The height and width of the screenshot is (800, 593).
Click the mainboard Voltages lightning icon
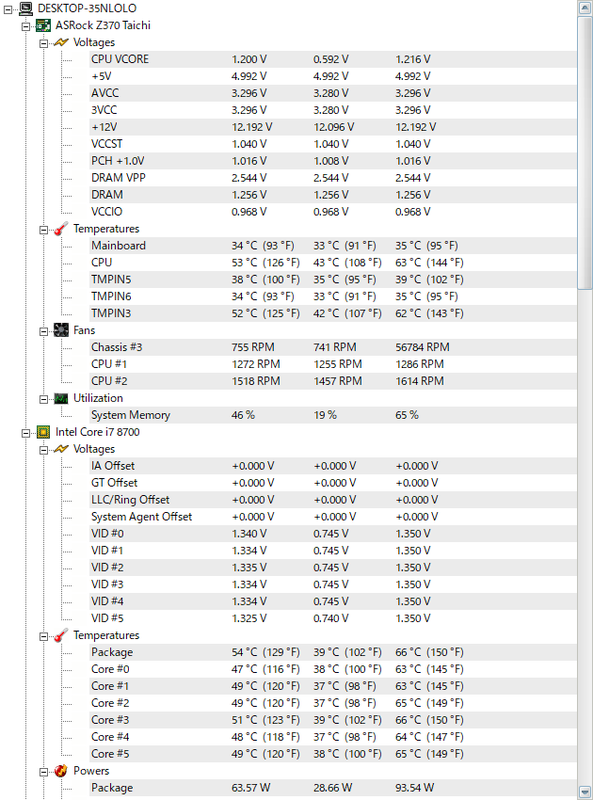[x=61, y=42]
